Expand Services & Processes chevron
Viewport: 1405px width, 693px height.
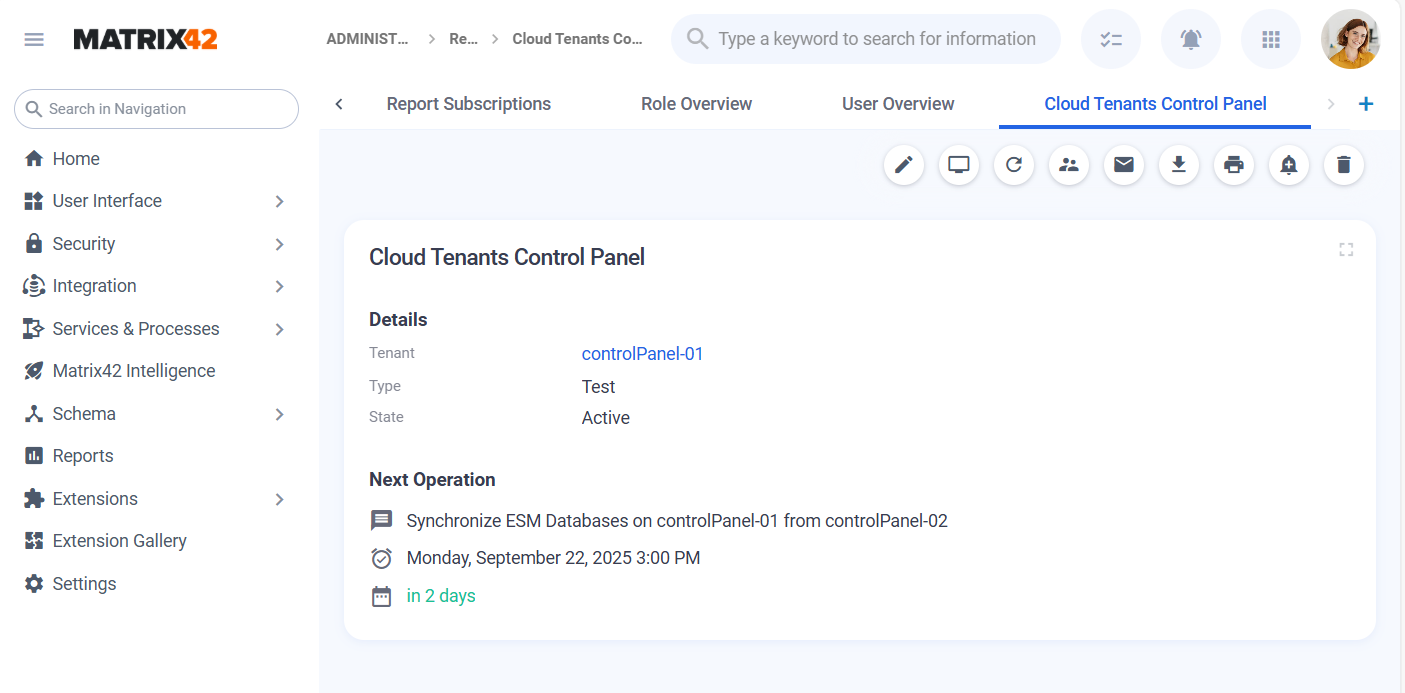click(x=279, y=329)
